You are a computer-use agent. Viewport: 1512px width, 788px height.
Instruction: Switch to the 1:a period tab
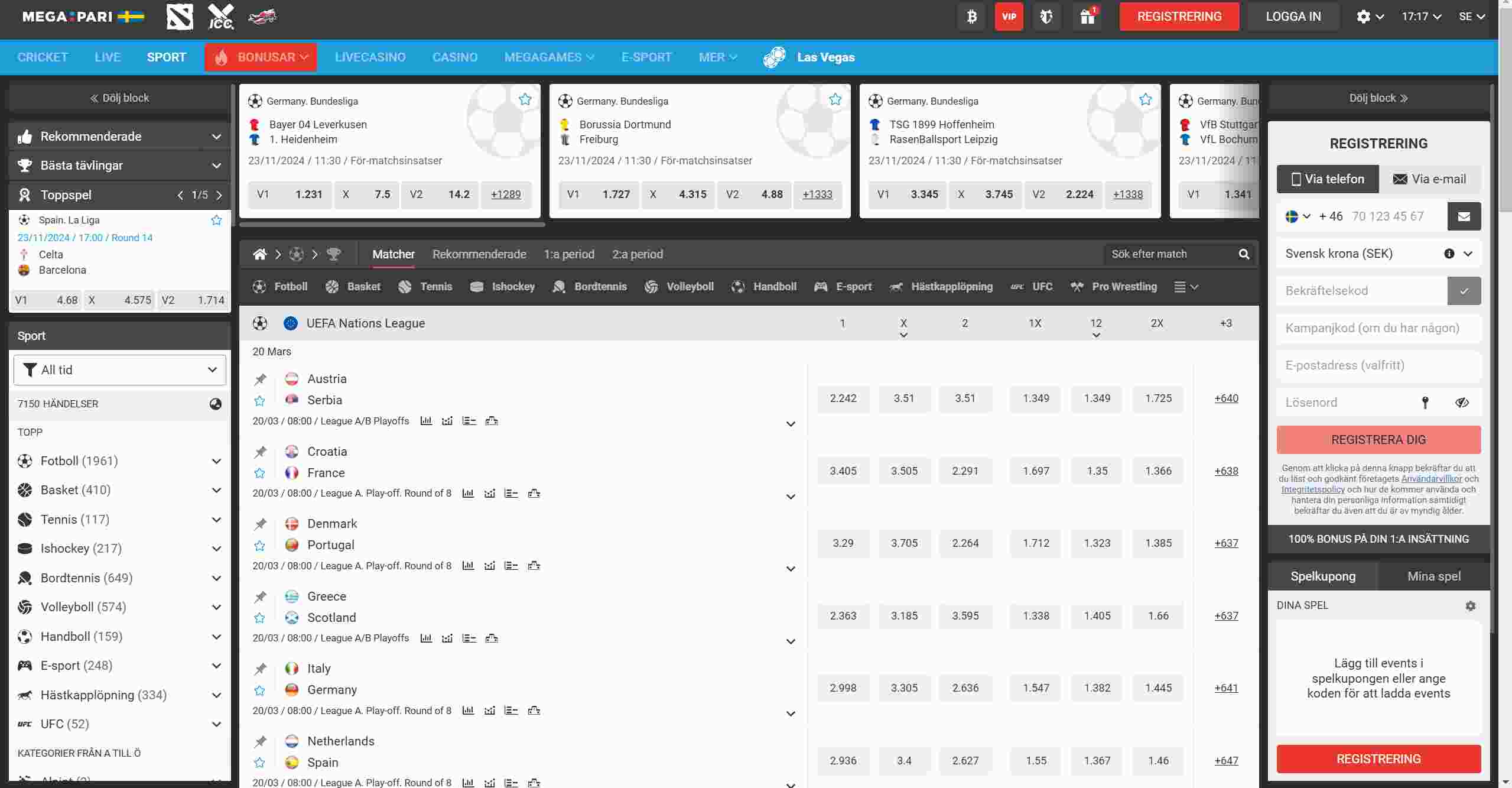[569, 254]
